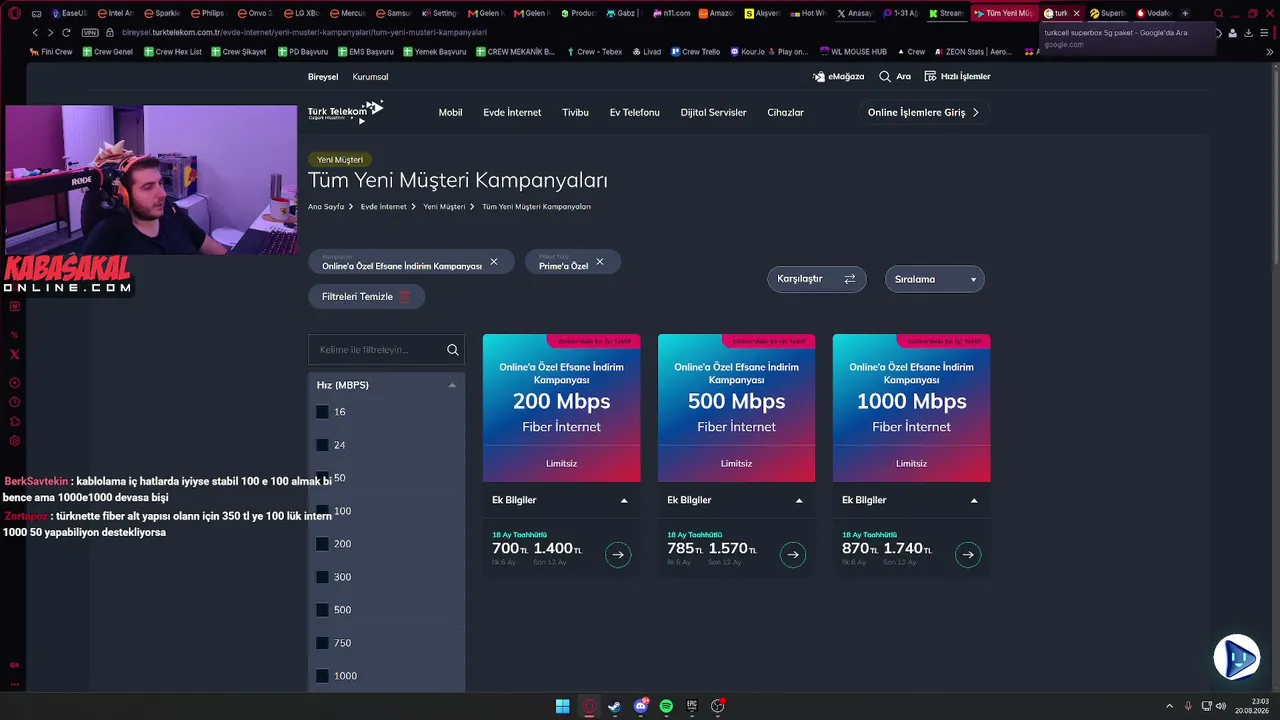
Task: Click the trash icon in Filtreleri Temizle
Action: coord(404,296)
